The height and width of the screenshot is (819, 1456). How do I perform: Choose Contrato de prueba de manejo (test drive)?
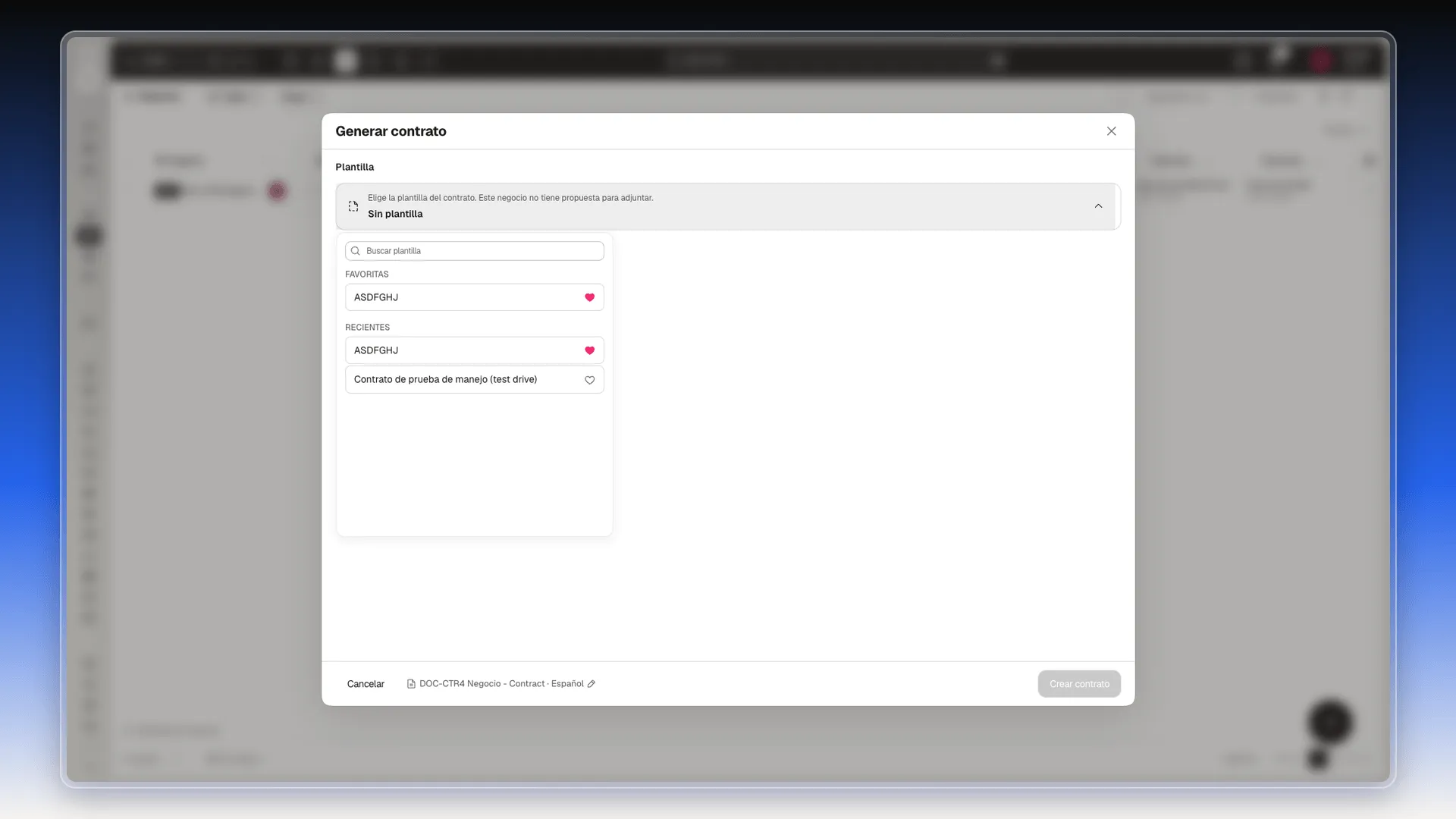474,380
